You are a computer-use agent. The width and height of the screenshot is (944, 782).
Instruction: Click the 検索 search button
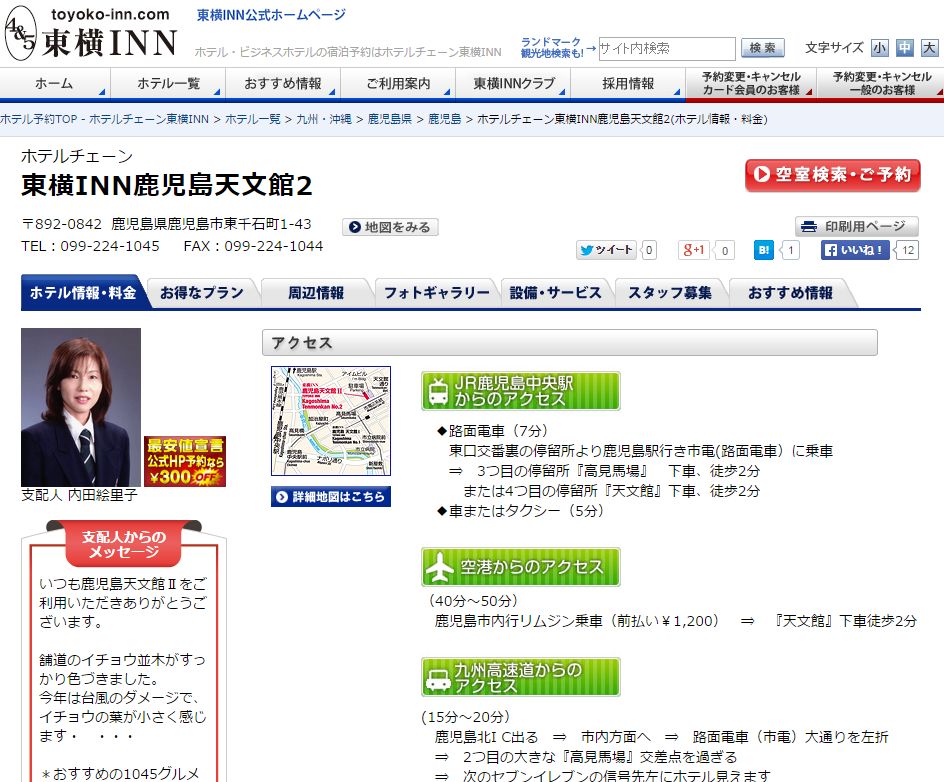(762, 48)
